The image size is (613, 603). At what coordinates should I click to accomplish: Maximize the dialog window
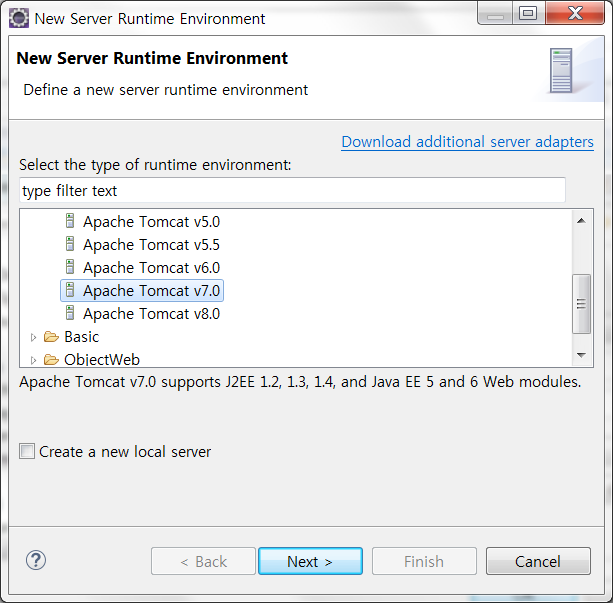pos(528,13)
